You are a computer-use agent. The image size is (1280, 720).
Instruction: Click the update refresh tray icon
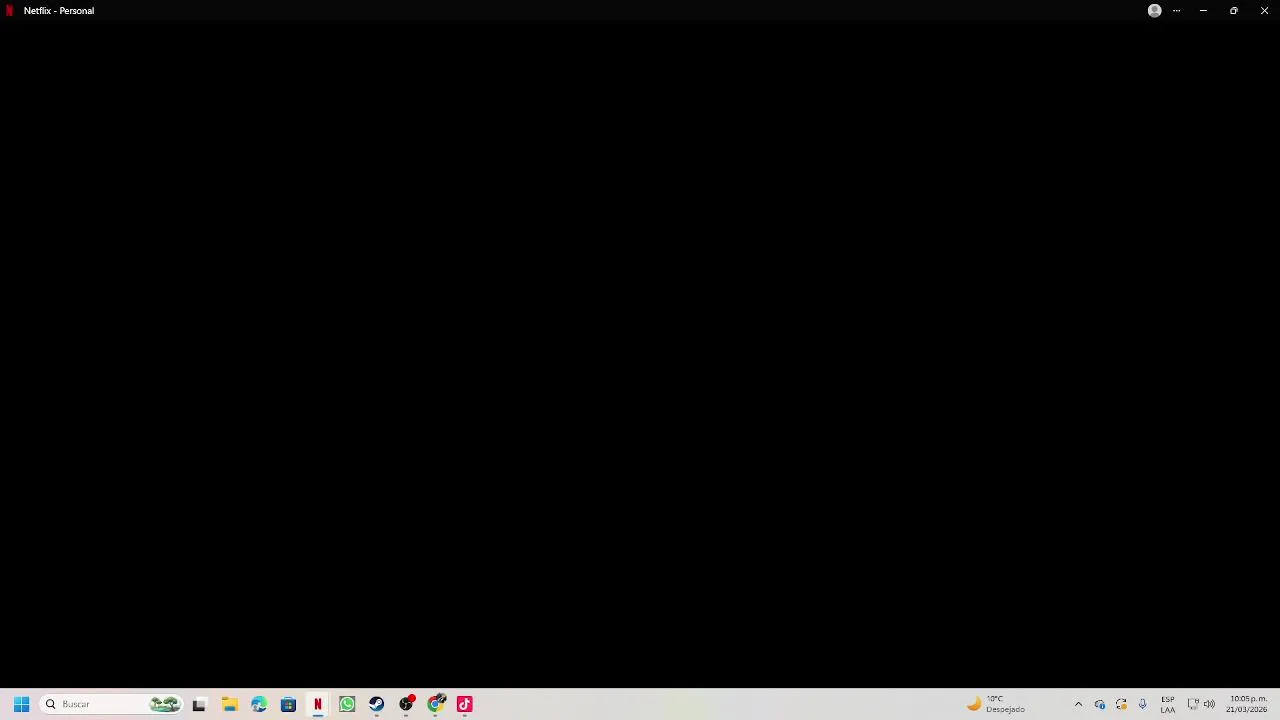tap(1121, 704)
